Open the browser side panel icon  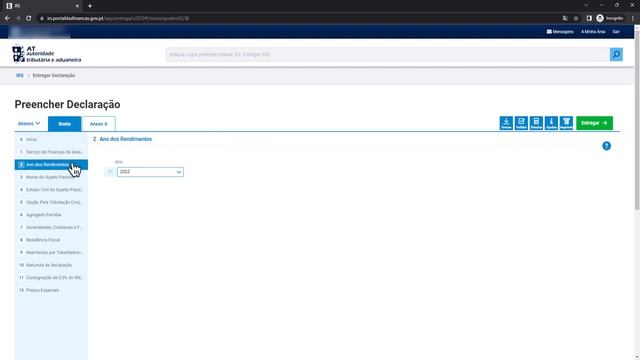[x=589, y=18]
